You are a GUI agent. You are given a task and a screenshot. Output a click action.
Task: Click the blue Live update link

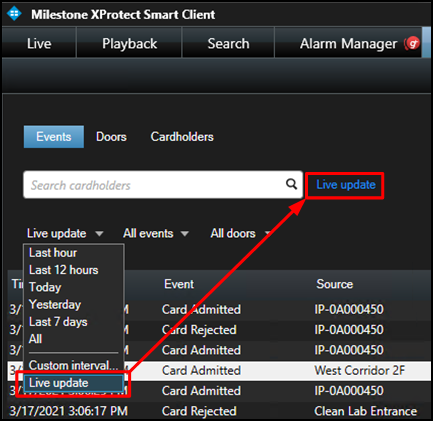(346, 185)
